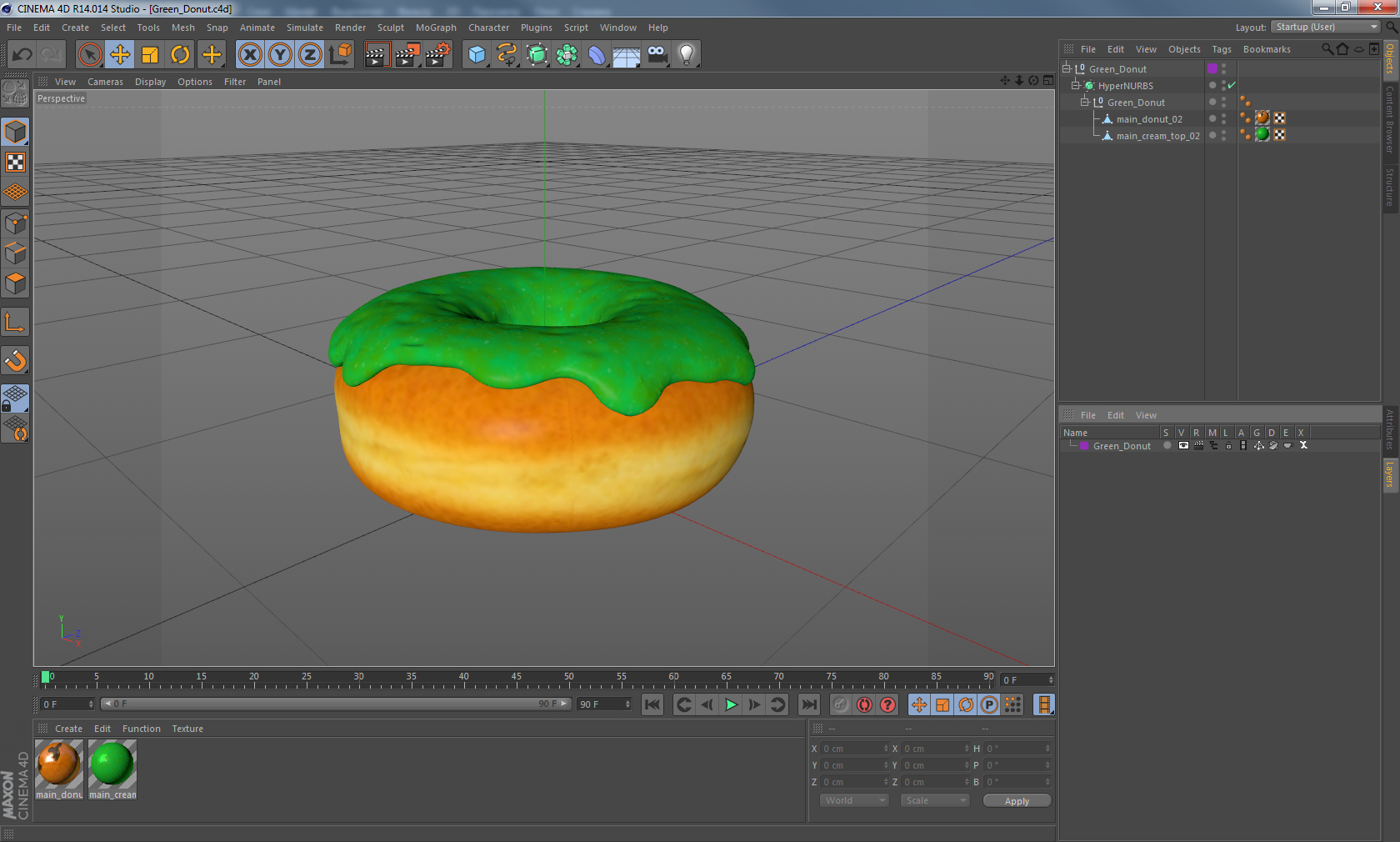Open the viewport Cameras menu
Image resolution: width=1400 pixels, height=842 pixels.
[105, 82]
